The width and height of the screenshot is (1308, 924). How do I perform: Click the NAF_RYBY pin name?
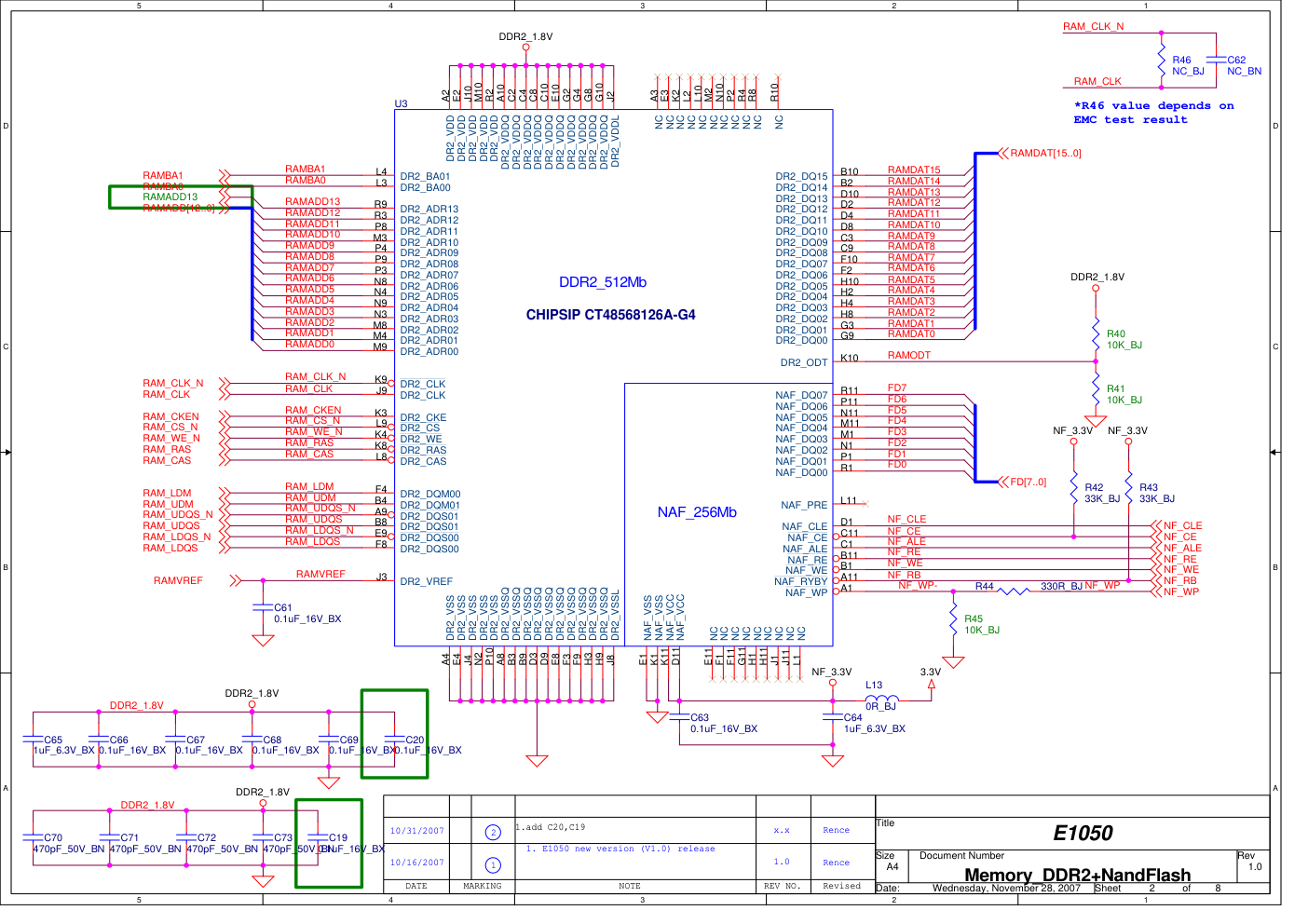(800, 581)
